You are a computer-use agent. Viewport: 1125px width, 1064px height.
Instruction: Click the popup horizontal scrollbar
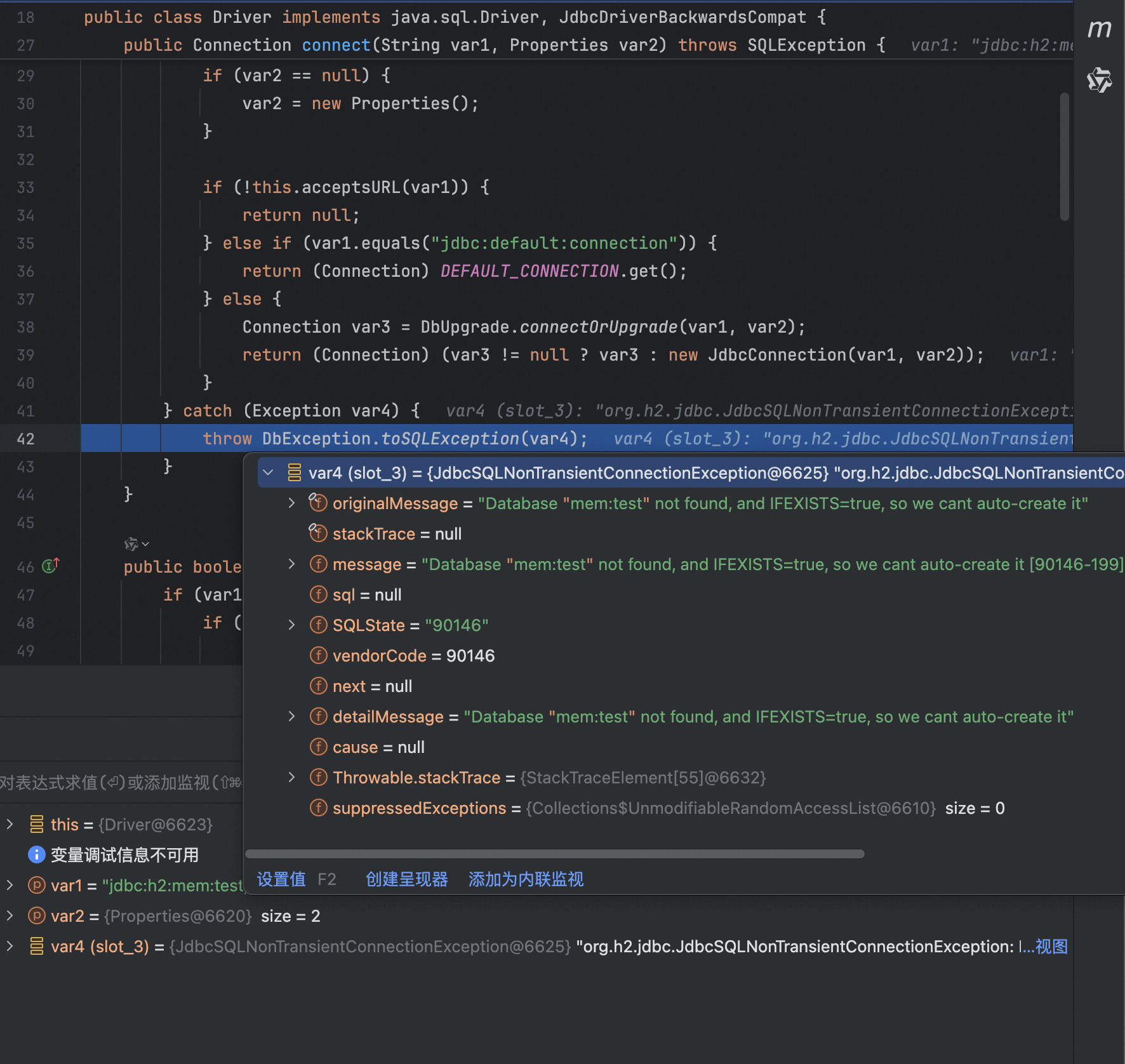pyautogui.click(x=555, y=854)
